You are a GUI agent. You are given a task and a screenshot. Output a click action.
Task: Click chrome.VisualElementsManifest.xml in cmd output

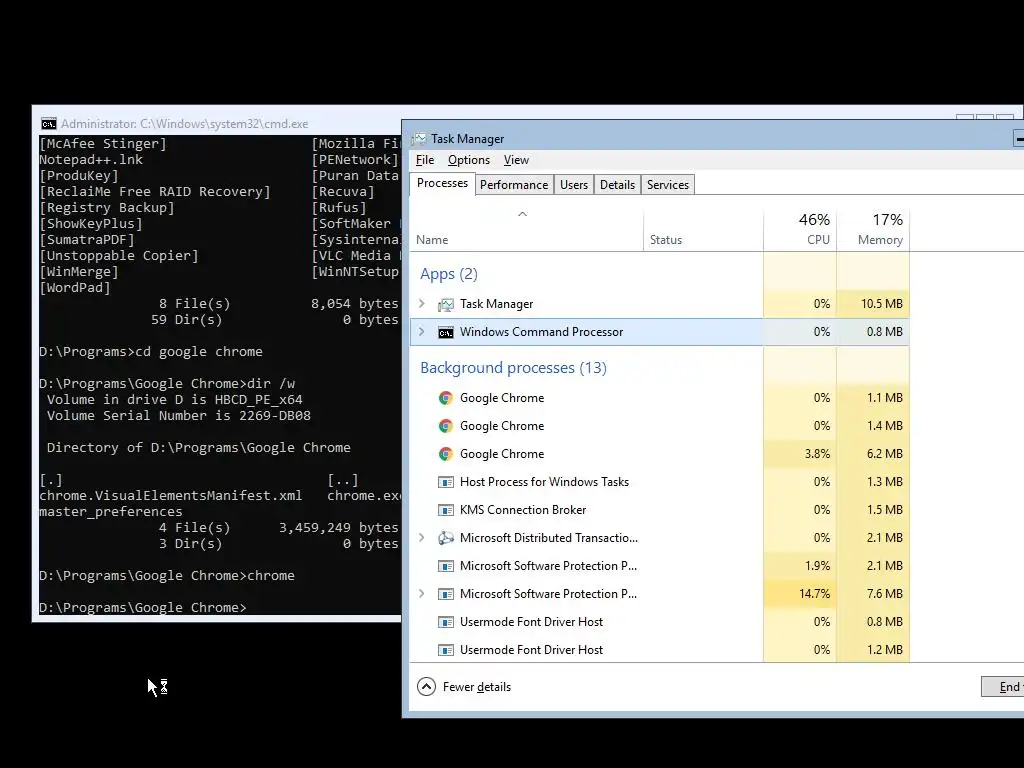pos(170,496)
